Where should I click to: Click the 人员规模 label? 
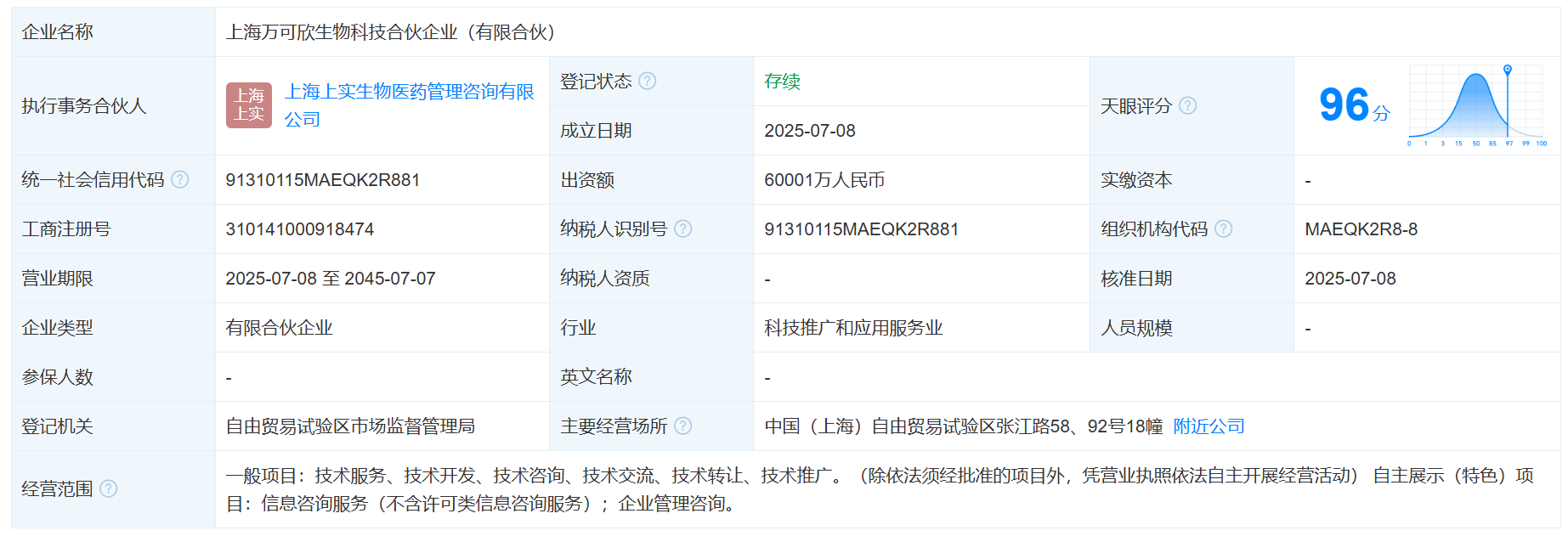1136,328
